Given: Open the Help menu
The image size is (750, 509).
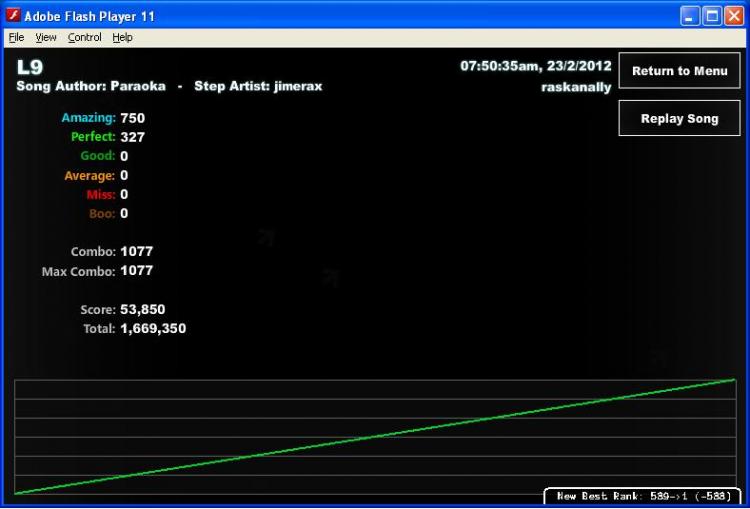Looking at the screenshot, I should (x=122, y=37).
